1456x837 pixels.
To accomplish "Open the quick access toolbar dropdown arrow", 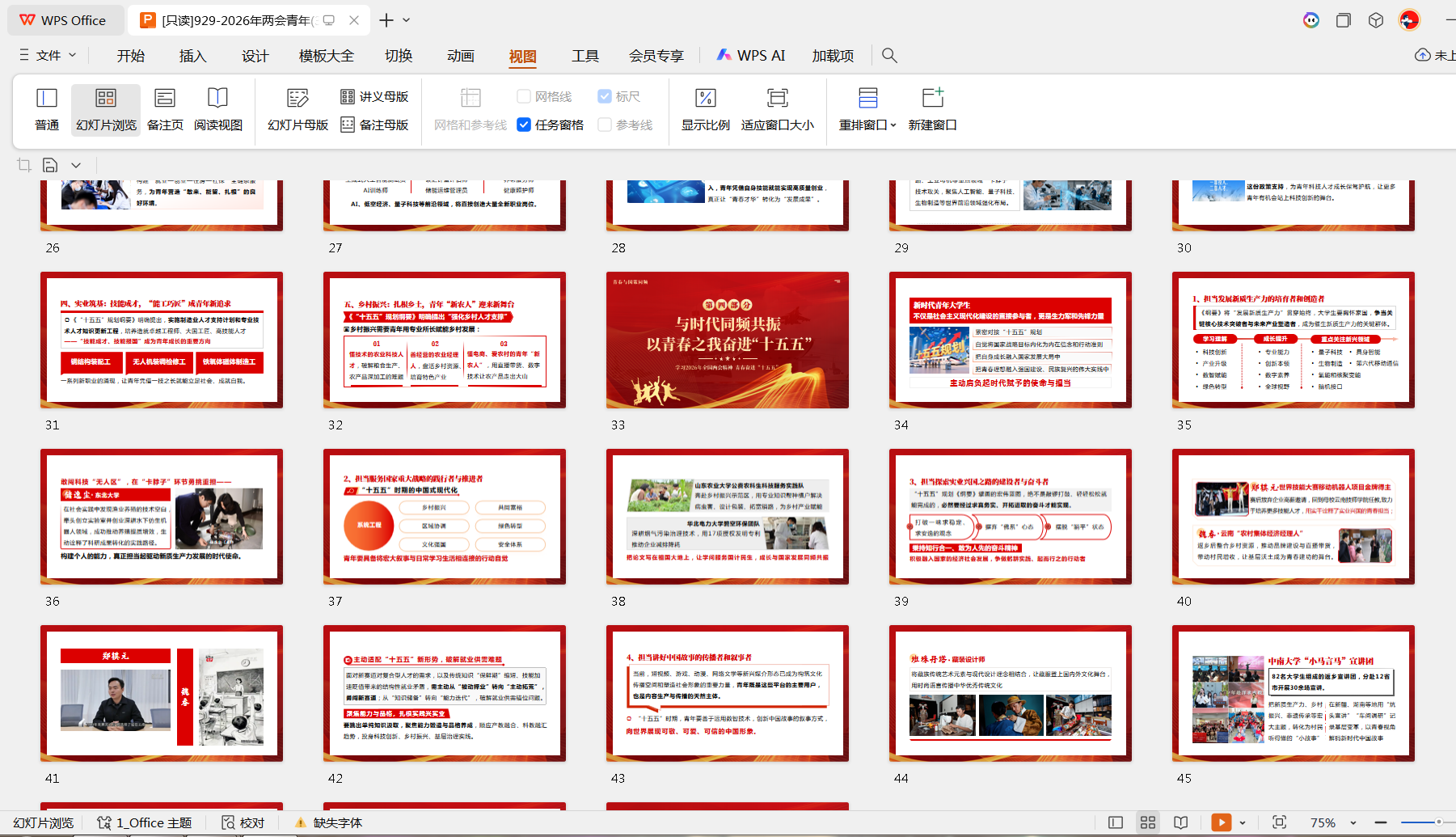I will tap(76, 165).
